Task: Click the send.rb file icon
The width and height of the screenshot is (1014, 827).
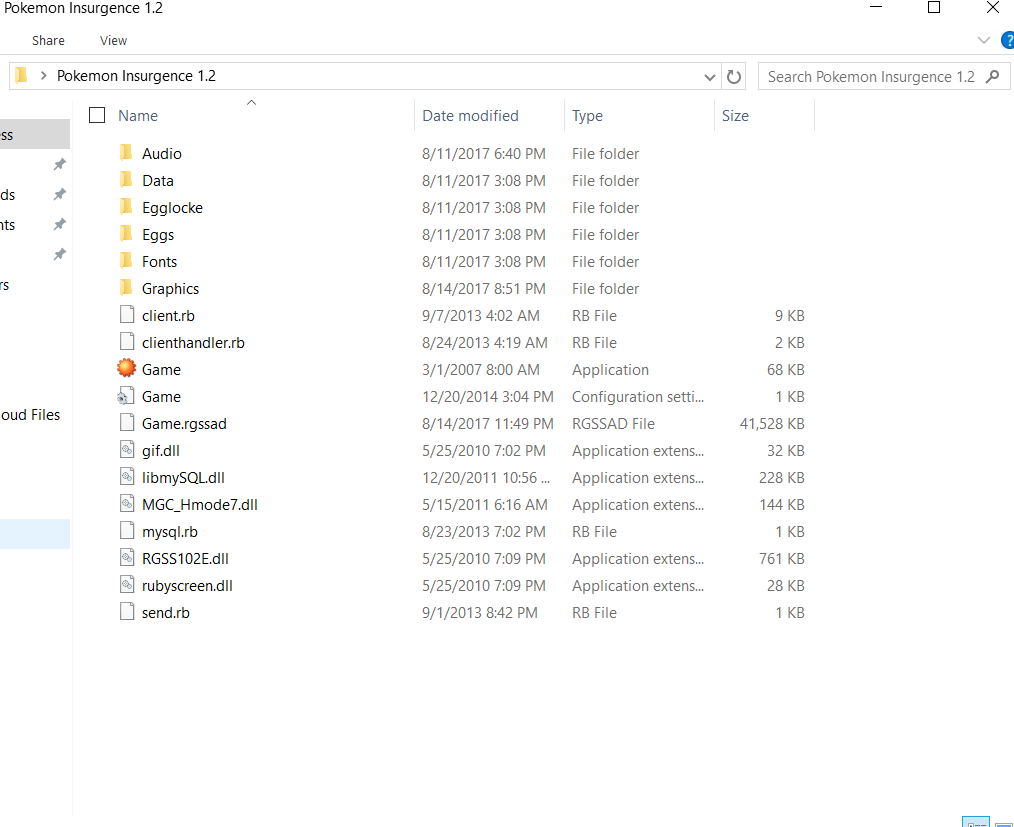Action: point(127,612)
